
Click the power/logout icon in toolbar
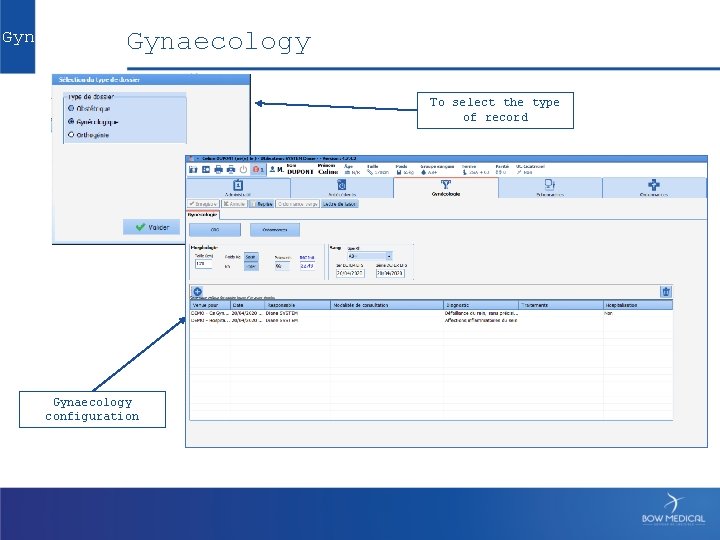243,169
